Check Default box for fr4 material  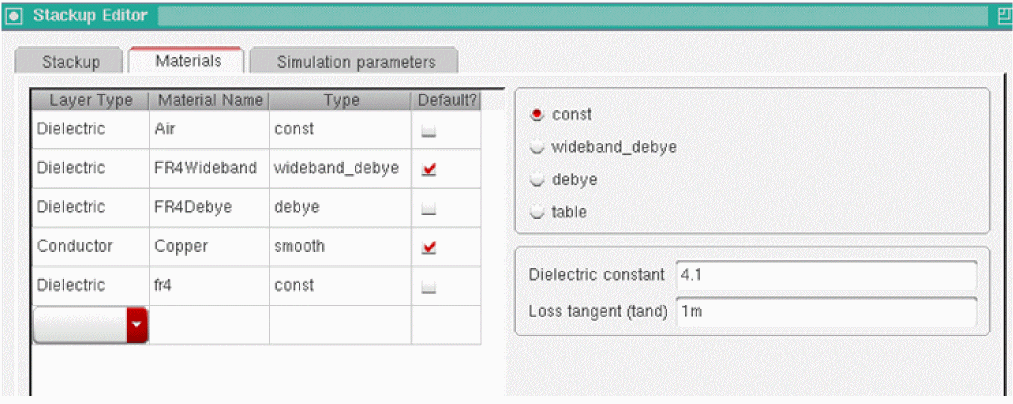[x=429, y=286]
